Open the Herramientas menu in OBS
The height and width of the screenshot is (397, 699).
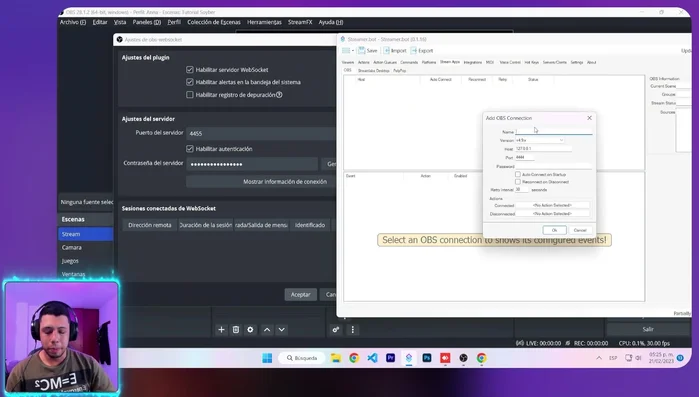pos(264,22)
